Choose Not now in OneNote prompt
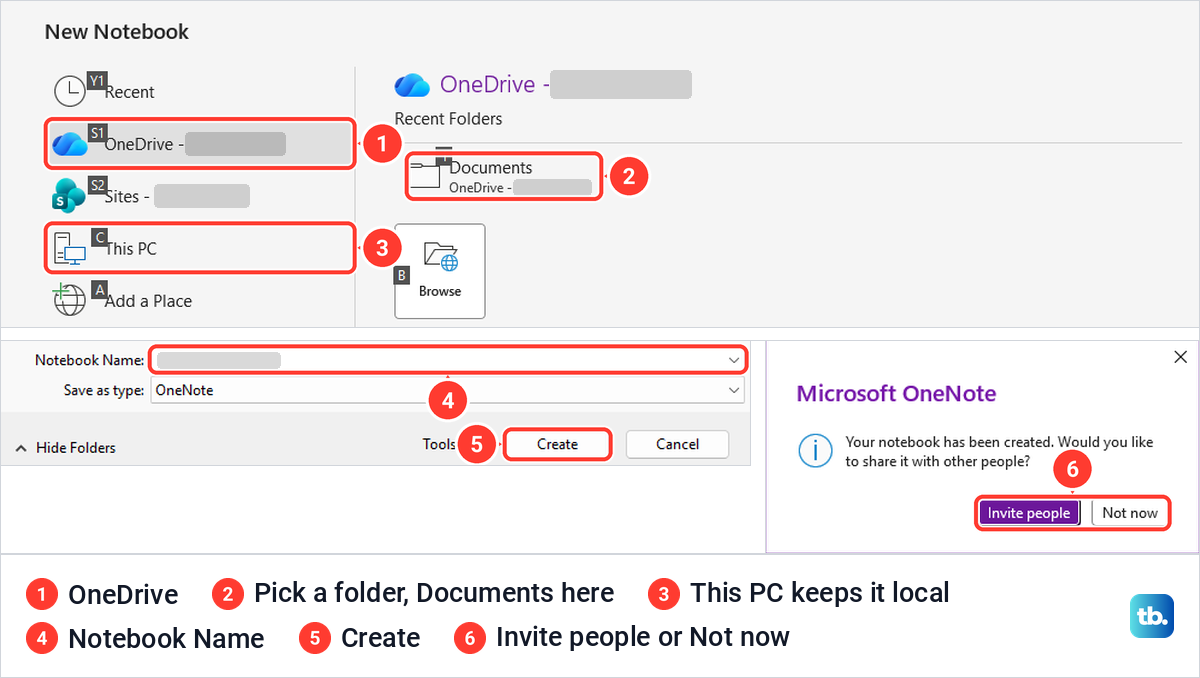The width and height of the screenshot is (1200, 678). pyautogui.click(x=1130, y=513)
